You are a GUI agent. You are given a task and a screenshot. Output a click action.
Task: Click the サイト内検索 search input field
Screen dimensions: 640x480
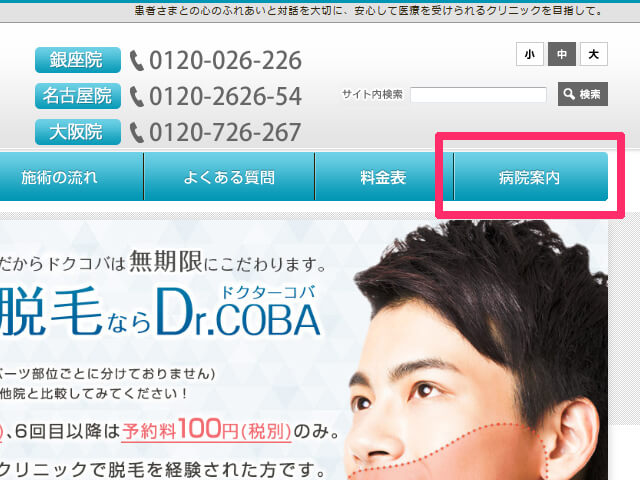pos(478,95)
